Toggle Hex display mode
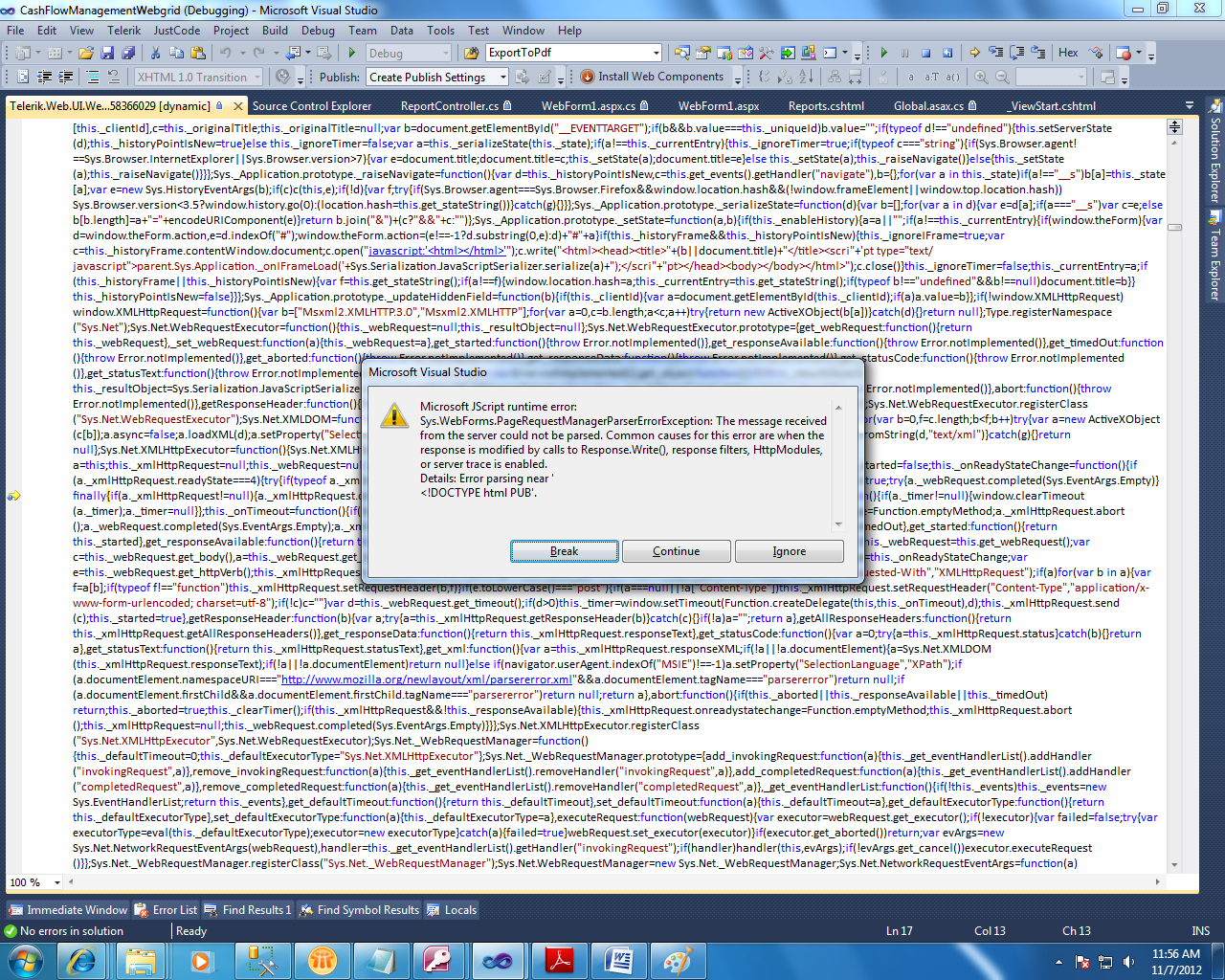Viewport: 1225px width, 980px height. 1068,53
